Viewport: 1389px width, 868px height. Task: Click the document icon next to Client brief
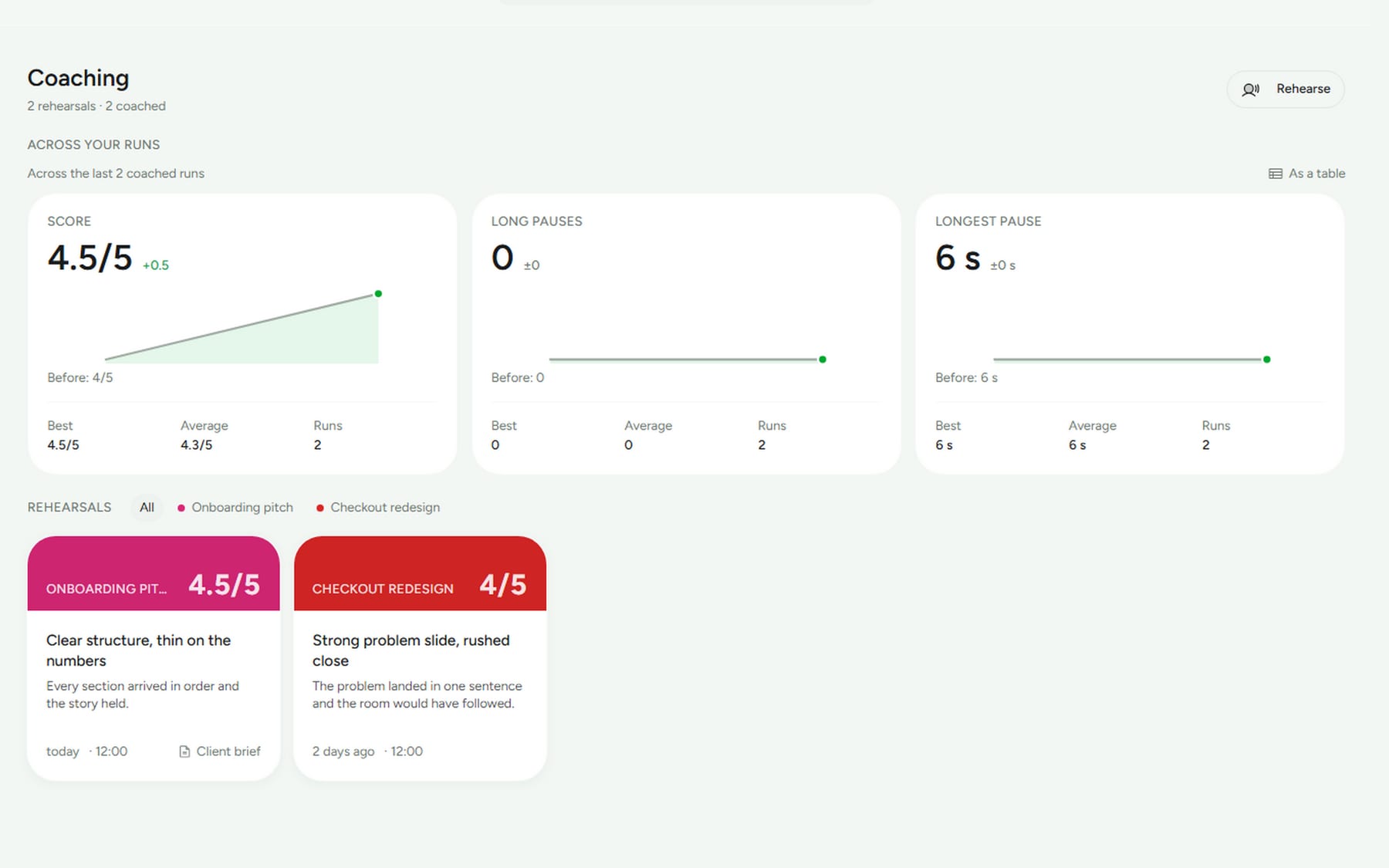(x=184, y=751)
